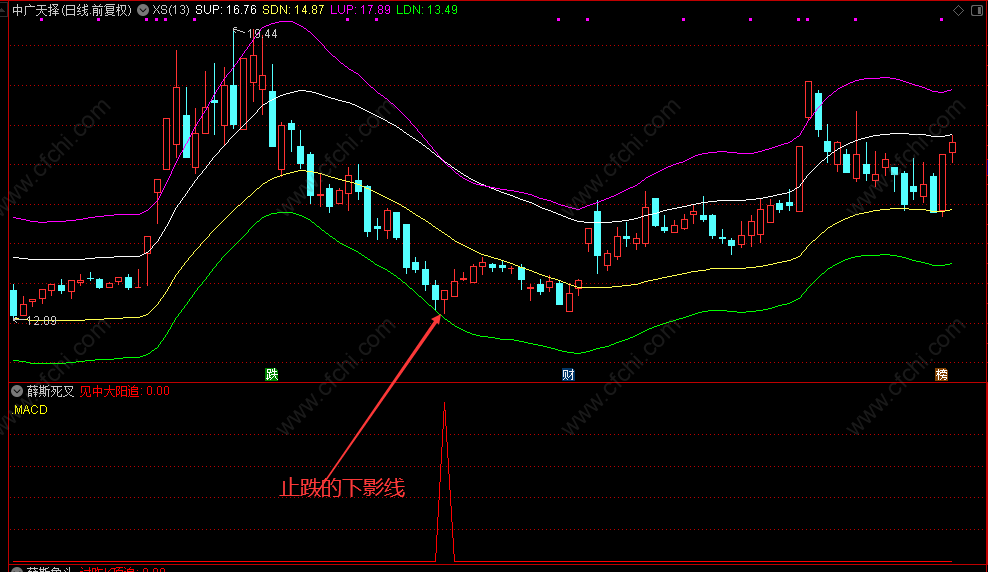Viewport: 988px width, 572px height.
Task: Click the chart title 中广天择(日线.前复权)
Action: click(x=72, y=10)
